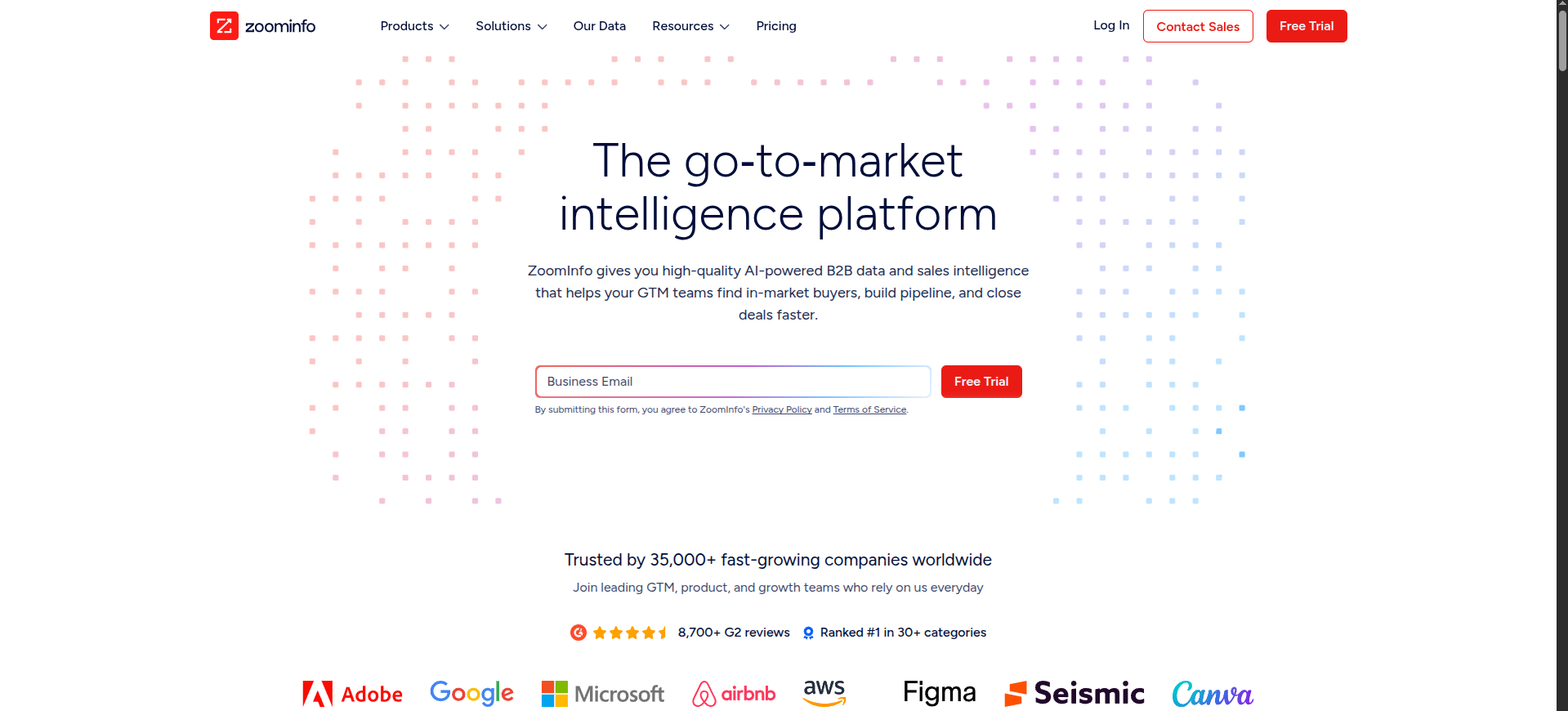Click the Canva logo
Screen dimensions: 1568x711
click(1212, 694)
